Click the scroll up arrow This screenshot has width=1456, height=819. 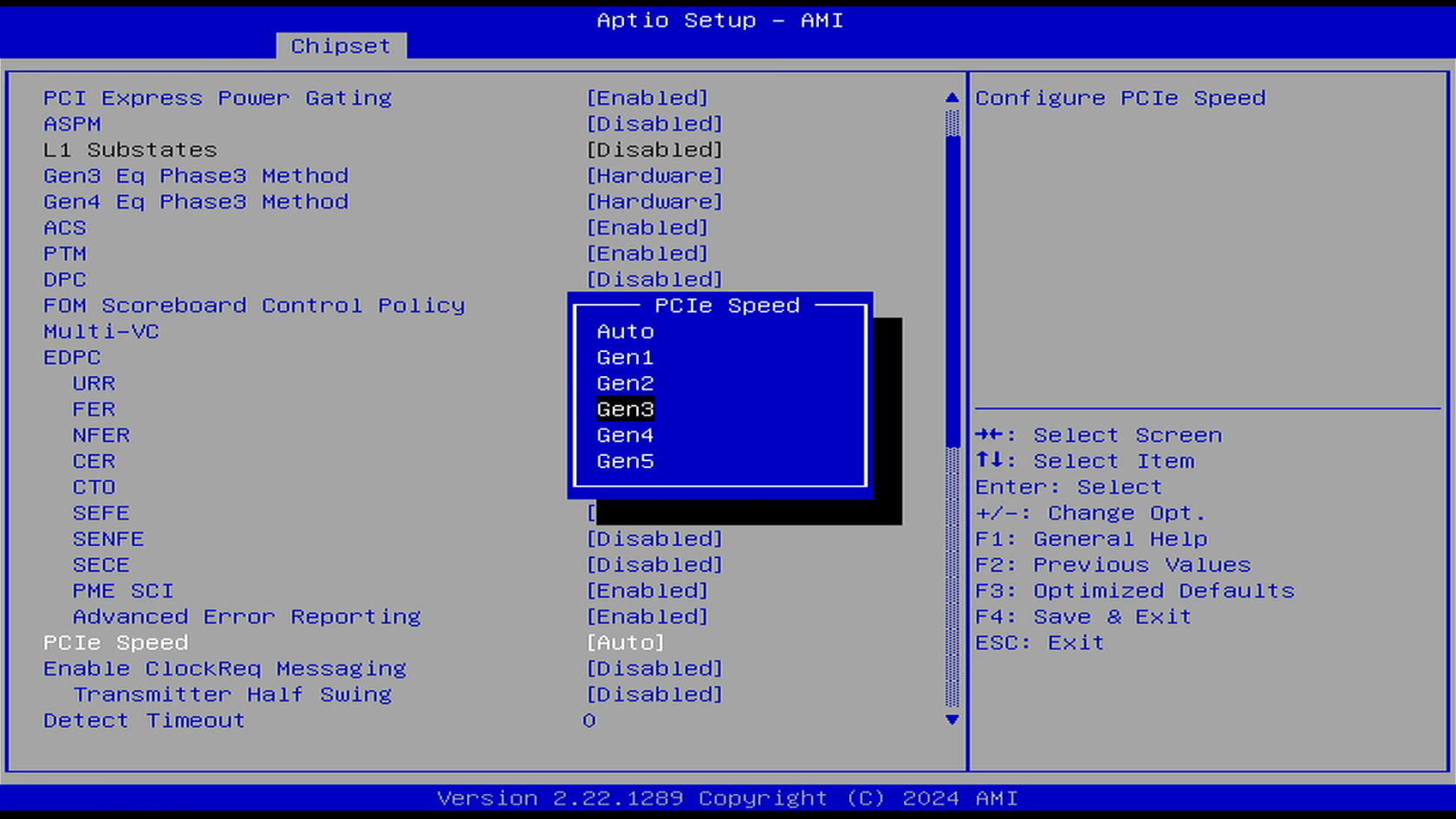952,98
